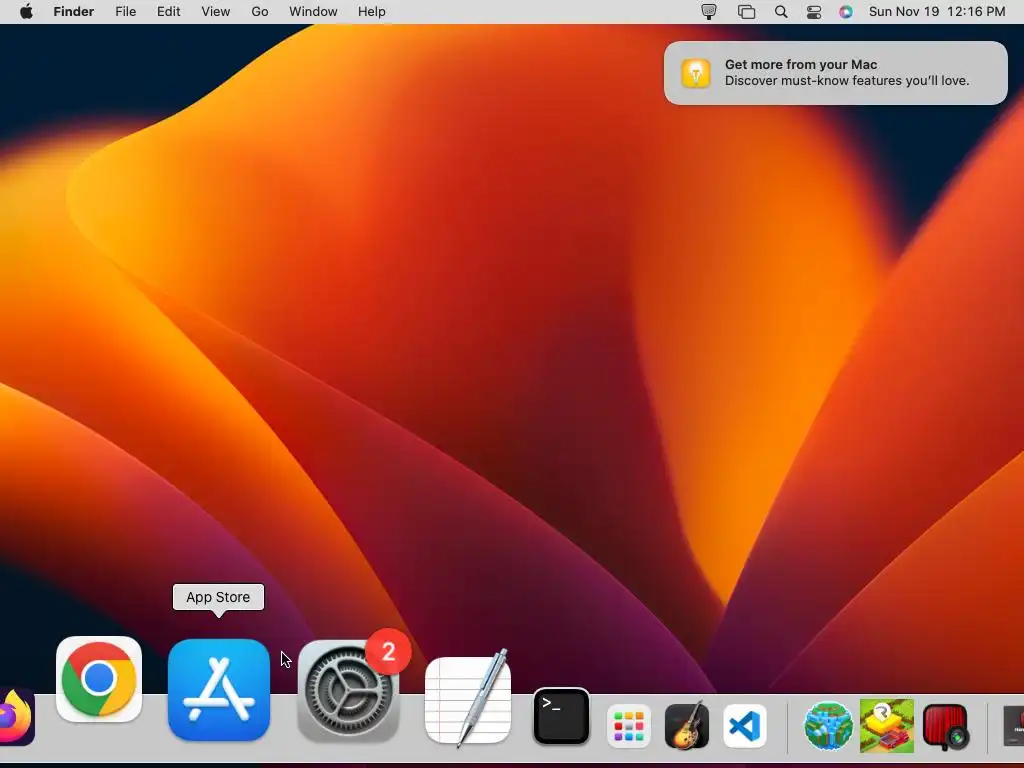Viewport: 1024px width, 768px height.
Task: Open the blocky globe game icon in Dock
Action: pyautogui.click(x=828, y=726)
